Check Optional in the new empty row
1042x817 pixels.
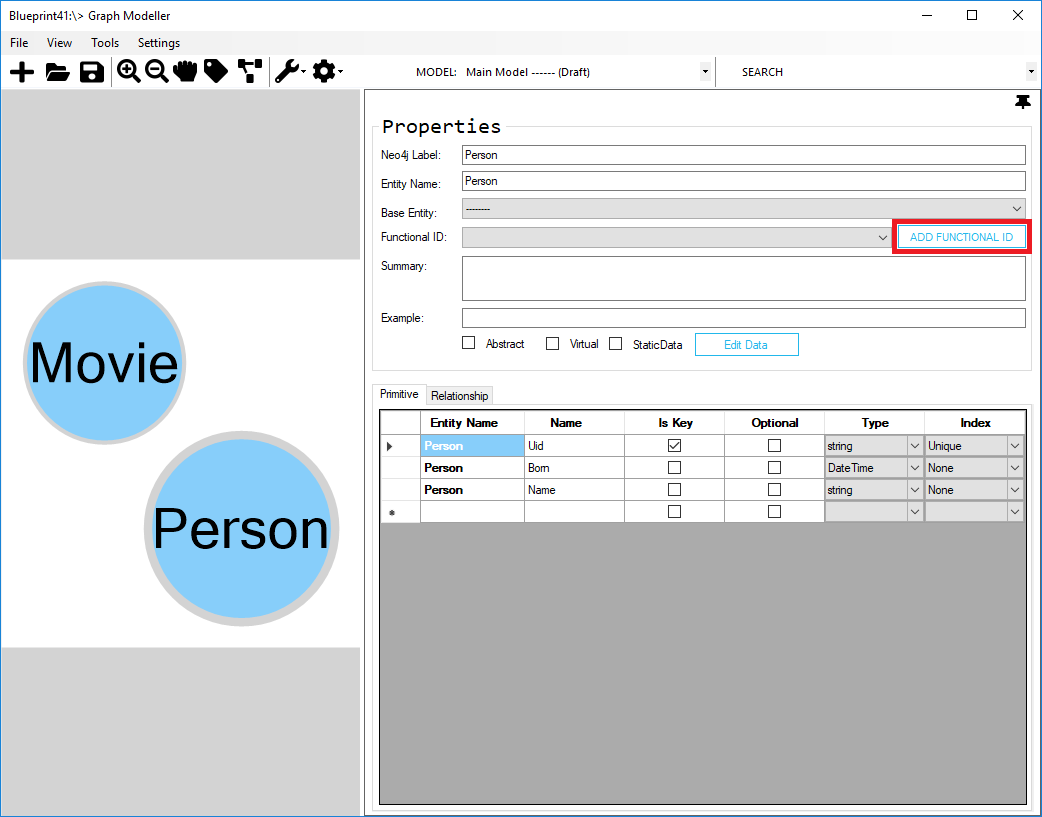[774, 511]
